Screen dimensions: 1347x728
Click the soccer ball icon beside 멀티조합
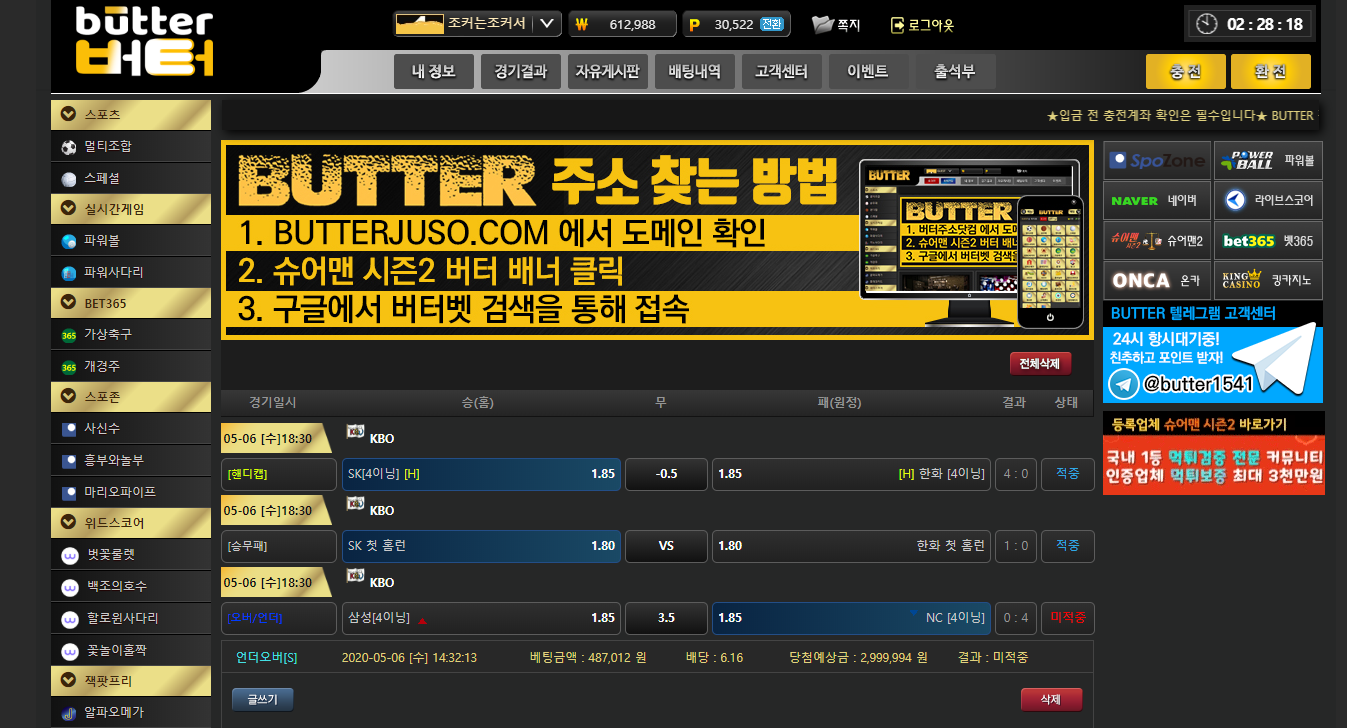(68, 147)
